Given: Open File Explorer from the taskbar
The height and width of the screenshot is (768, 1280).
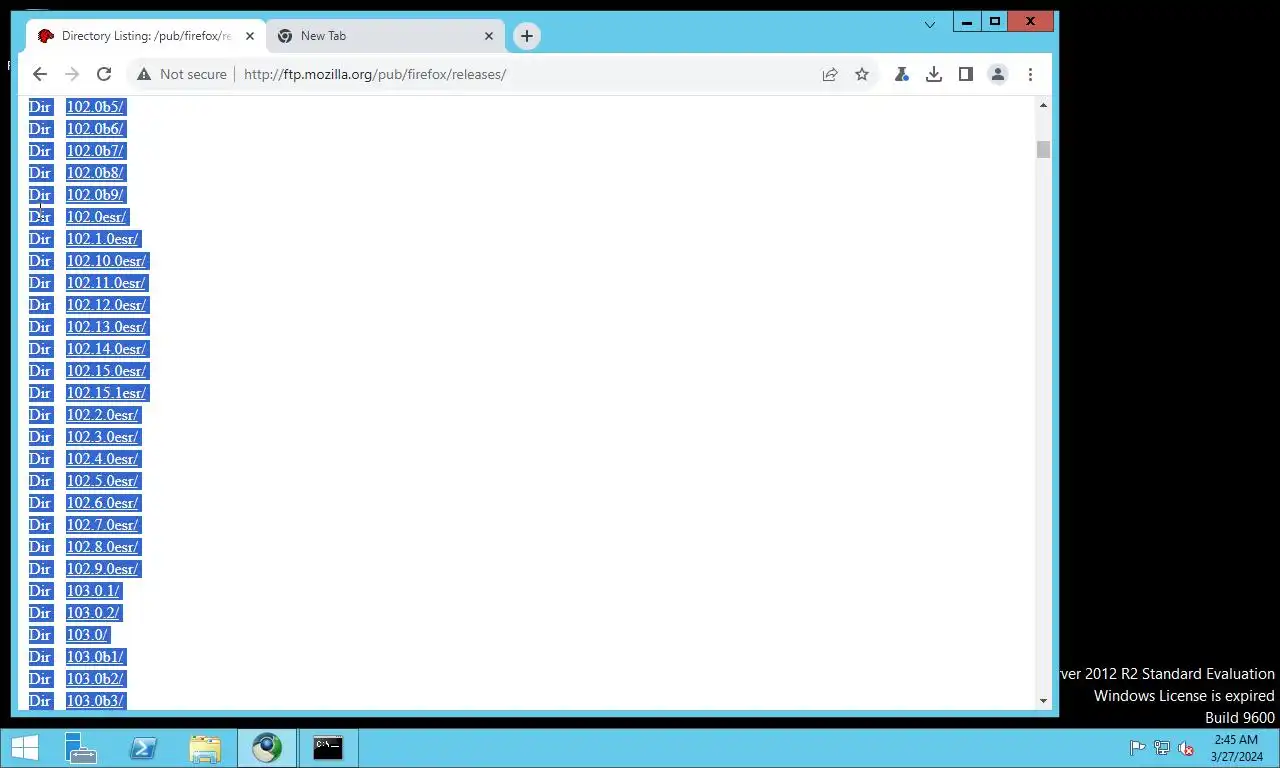Looking at the screenshot, I should pos(205,748).
